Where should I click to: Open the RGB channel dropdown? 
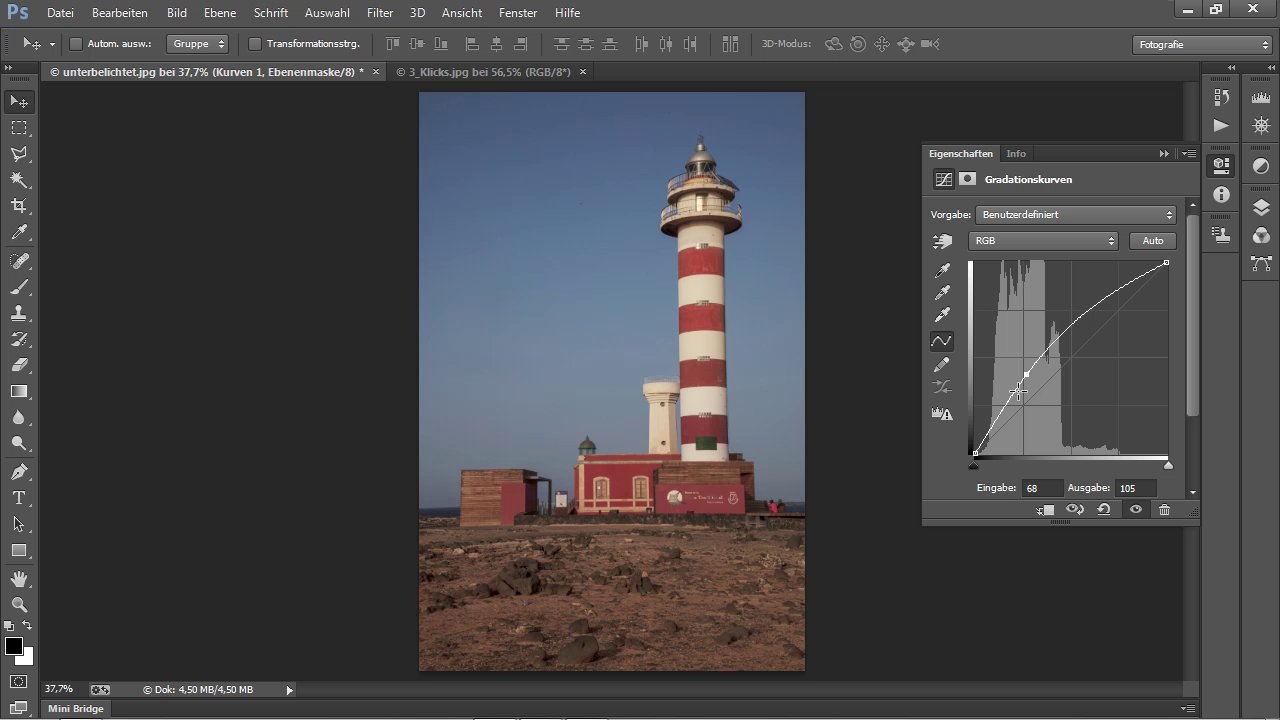click(x=1043, y=241)
